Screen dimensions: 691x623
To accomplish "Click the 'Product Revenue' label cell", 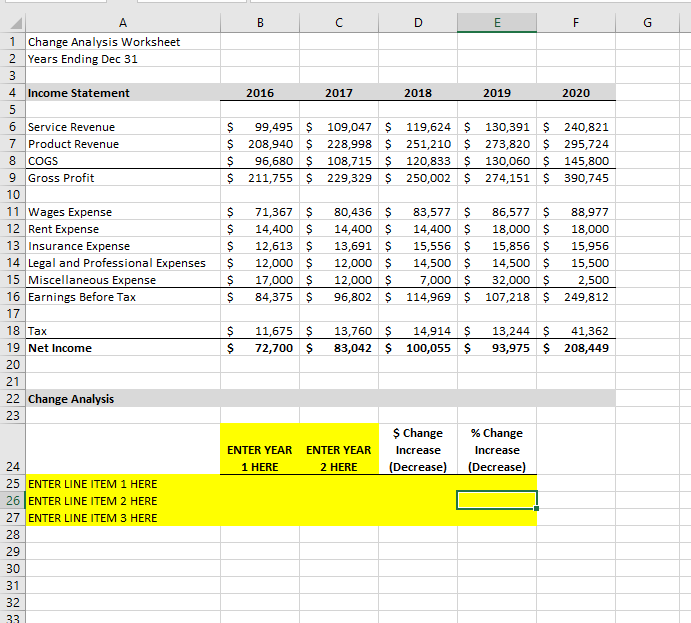I will [x=123, y=144].
